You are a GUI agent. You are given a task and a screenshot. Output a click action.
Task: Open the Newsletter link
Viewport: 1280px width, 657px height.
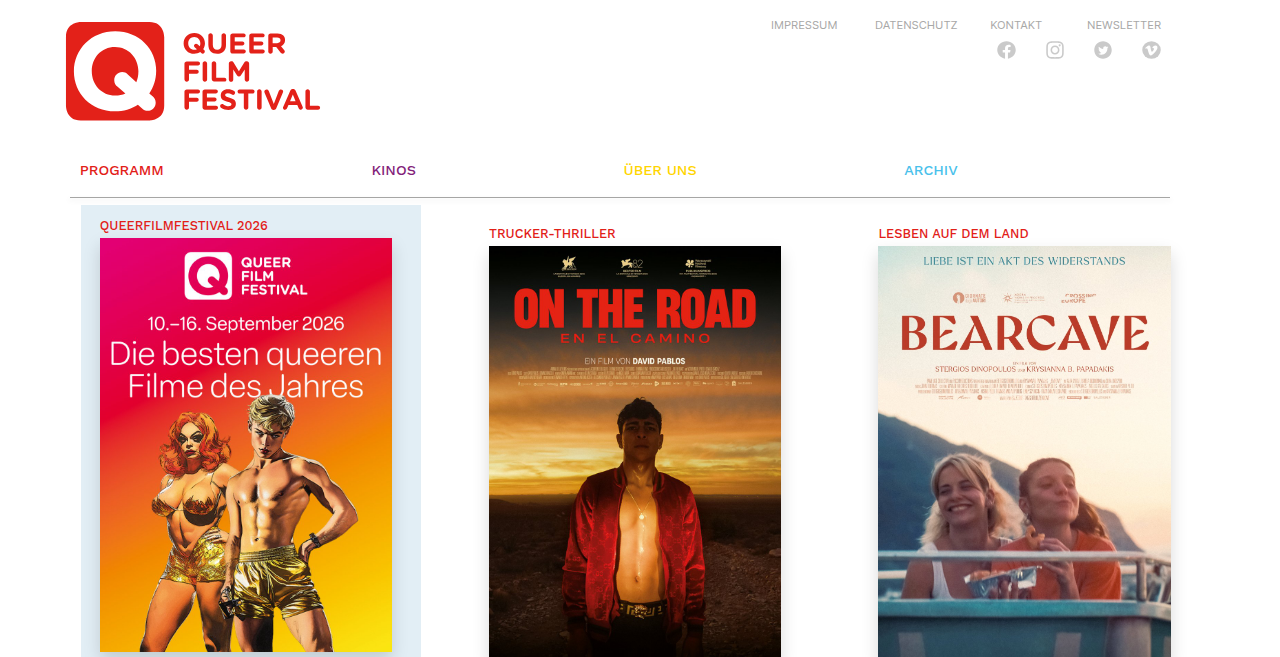1124,25
